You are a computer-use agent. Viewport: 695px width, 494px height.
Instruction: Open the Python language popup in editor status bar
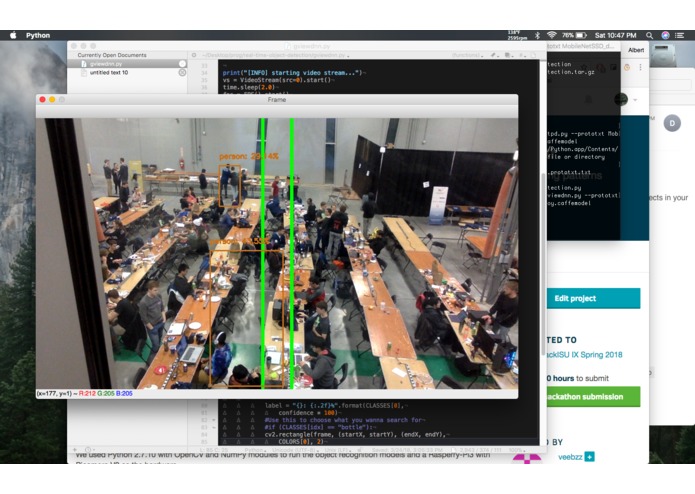(255, 450)
